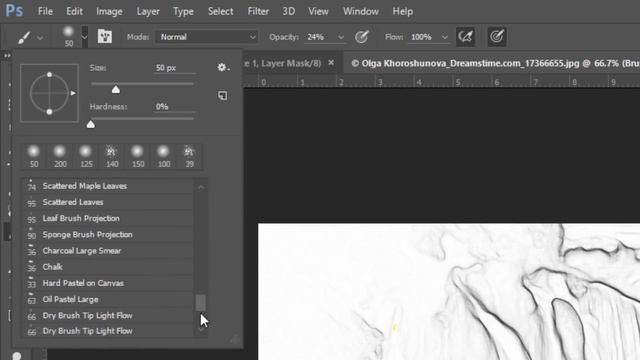This screenshot has width=640, height=360.
Task: Open the Layer menu
Action: click(148, 11)
